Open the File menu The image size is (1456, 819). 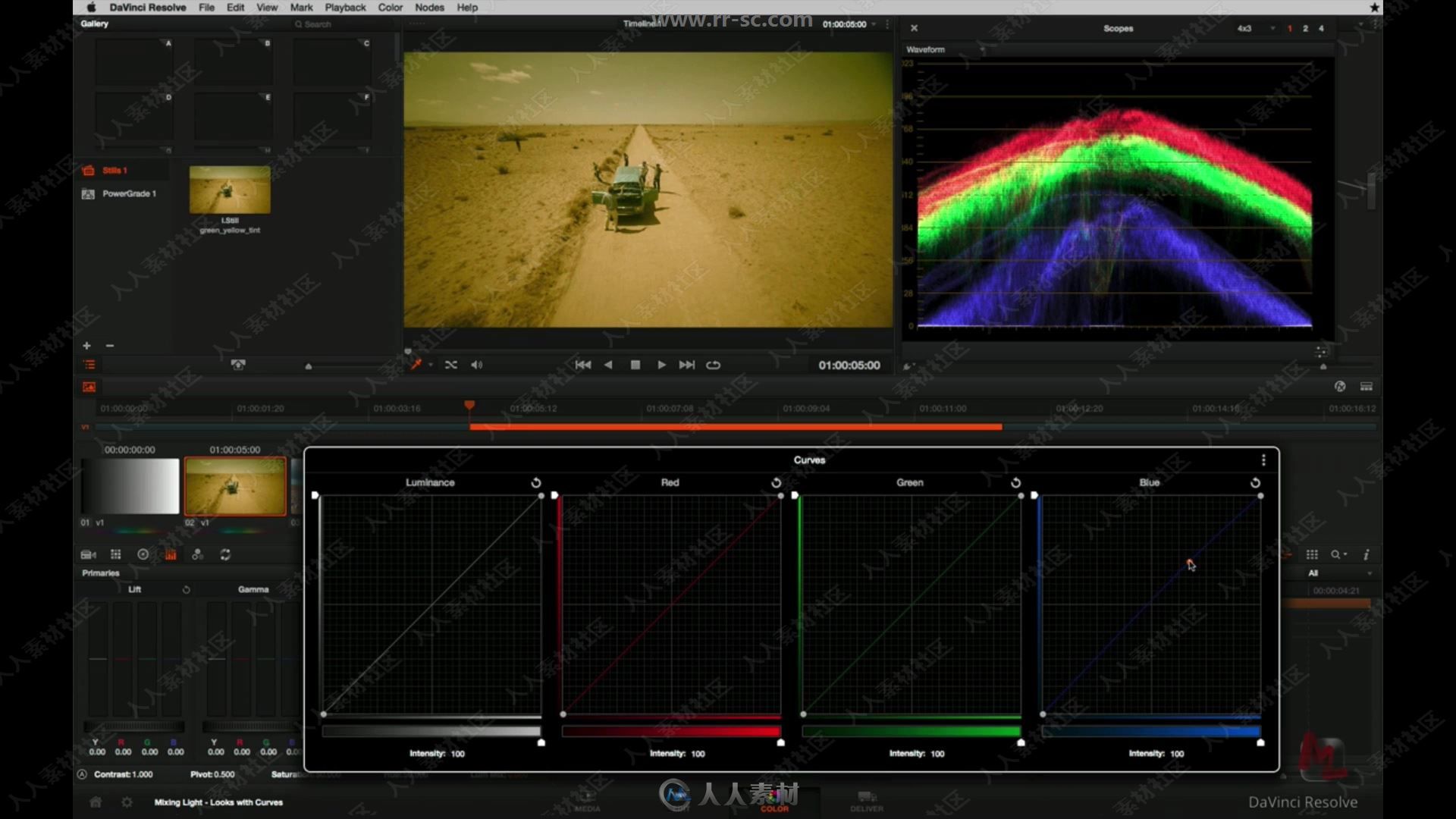coord(206,8)
